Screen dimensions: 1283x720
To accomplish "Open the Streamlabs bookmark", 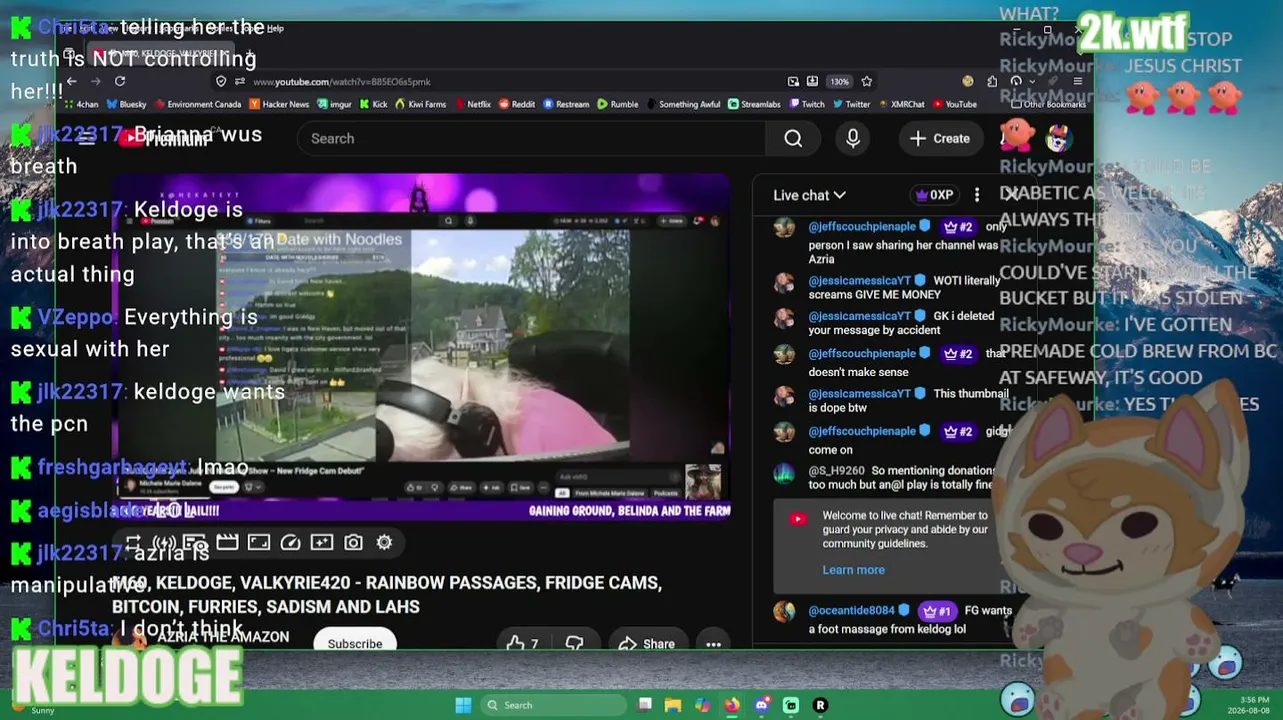I will point(754,104).
